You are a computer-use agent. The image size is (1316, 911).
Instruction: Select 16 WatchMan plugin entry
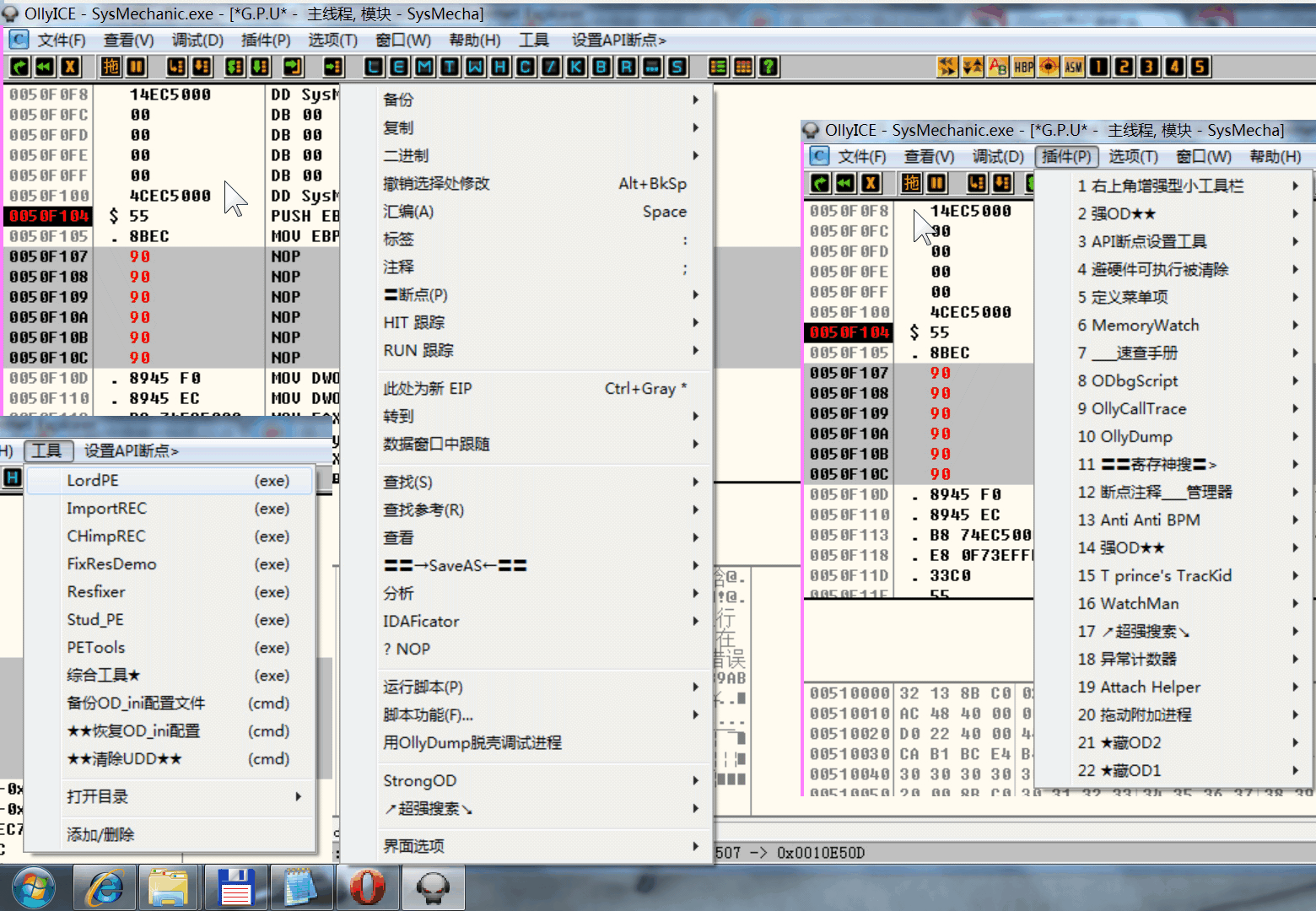[1173, 603]
